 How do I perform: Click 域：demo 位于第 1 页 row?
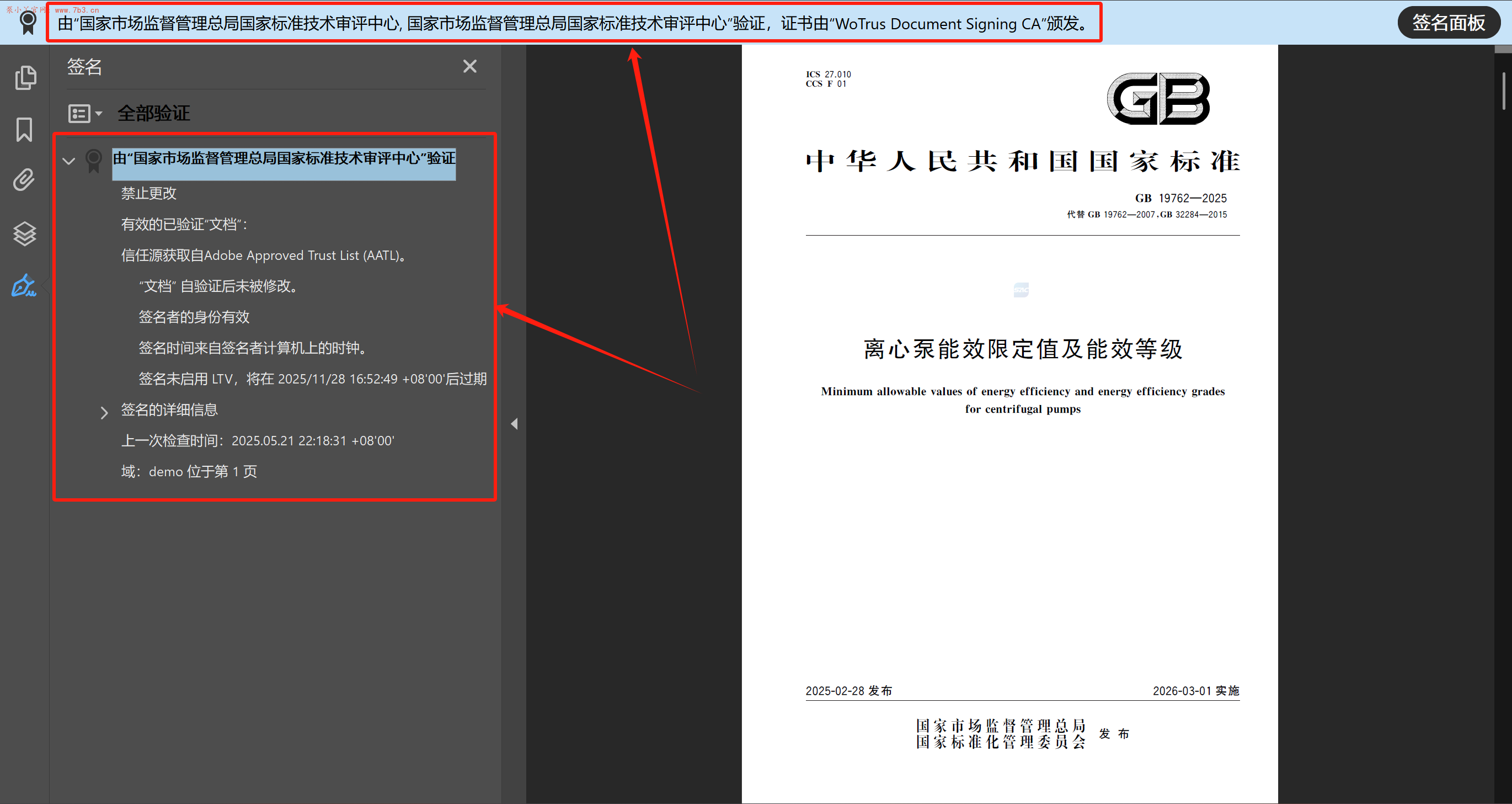189,472
